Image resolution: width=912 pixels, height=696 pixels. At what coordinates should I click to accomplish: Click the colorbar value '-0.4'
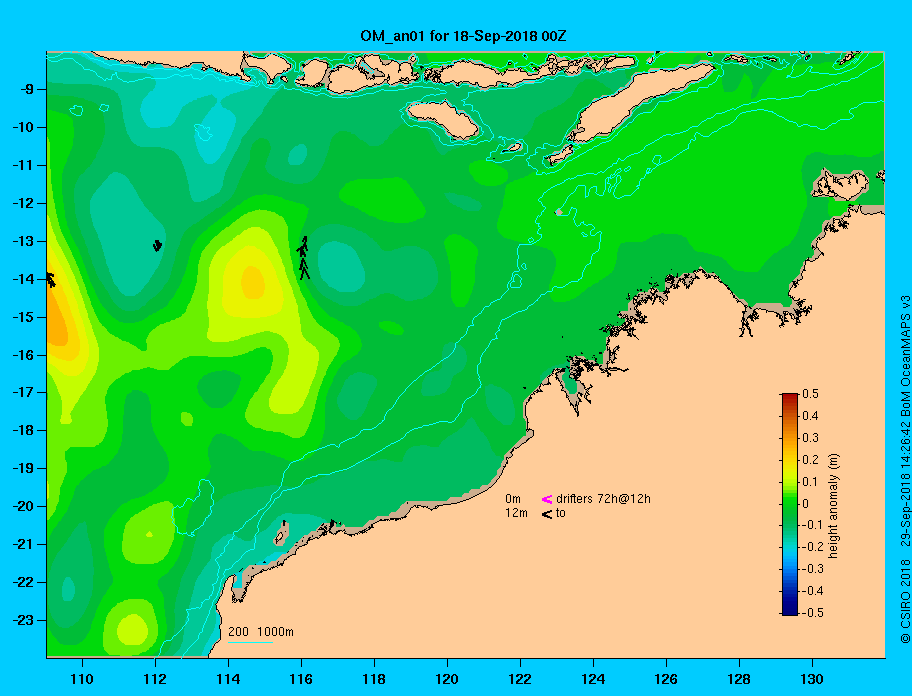(813, 591)
